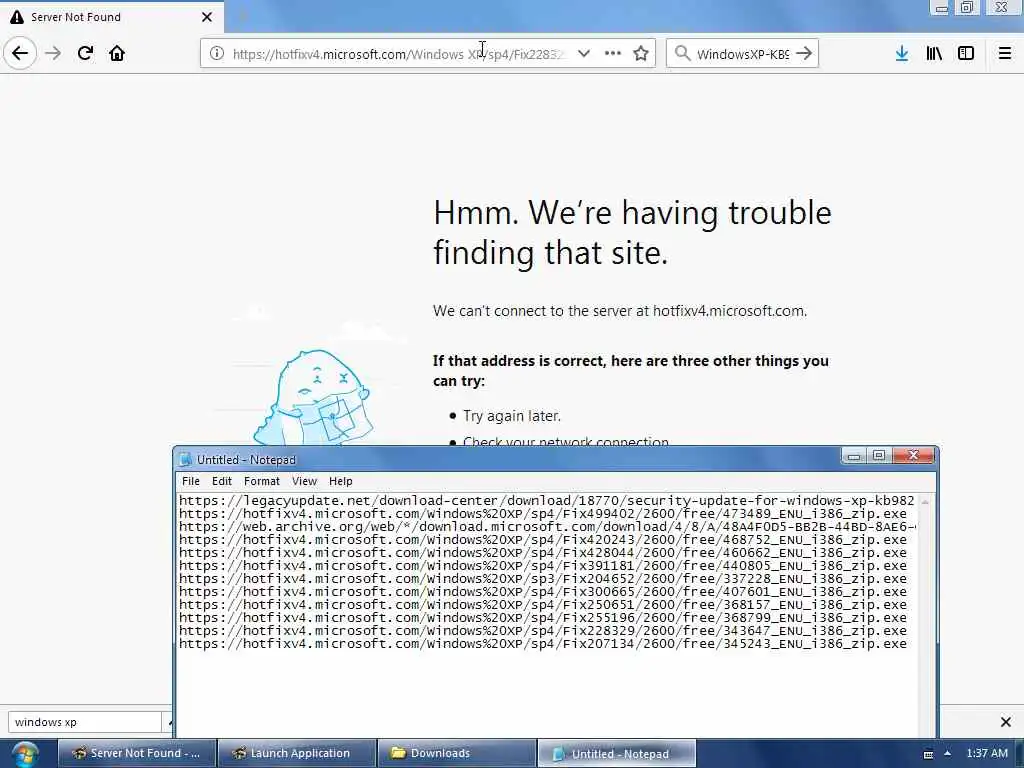Open Notepad File menu

pyautogui.click(x=191, y=481)
